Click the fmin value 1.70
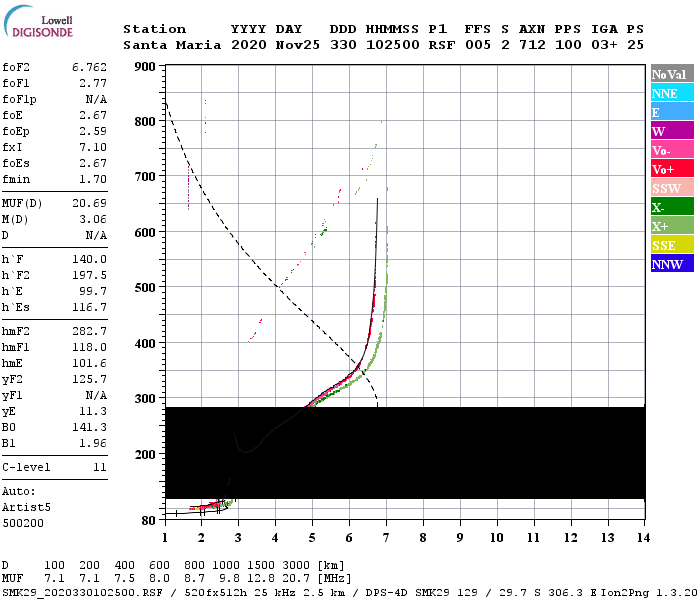This screenshot has height=600, width=700. [93, 179]
